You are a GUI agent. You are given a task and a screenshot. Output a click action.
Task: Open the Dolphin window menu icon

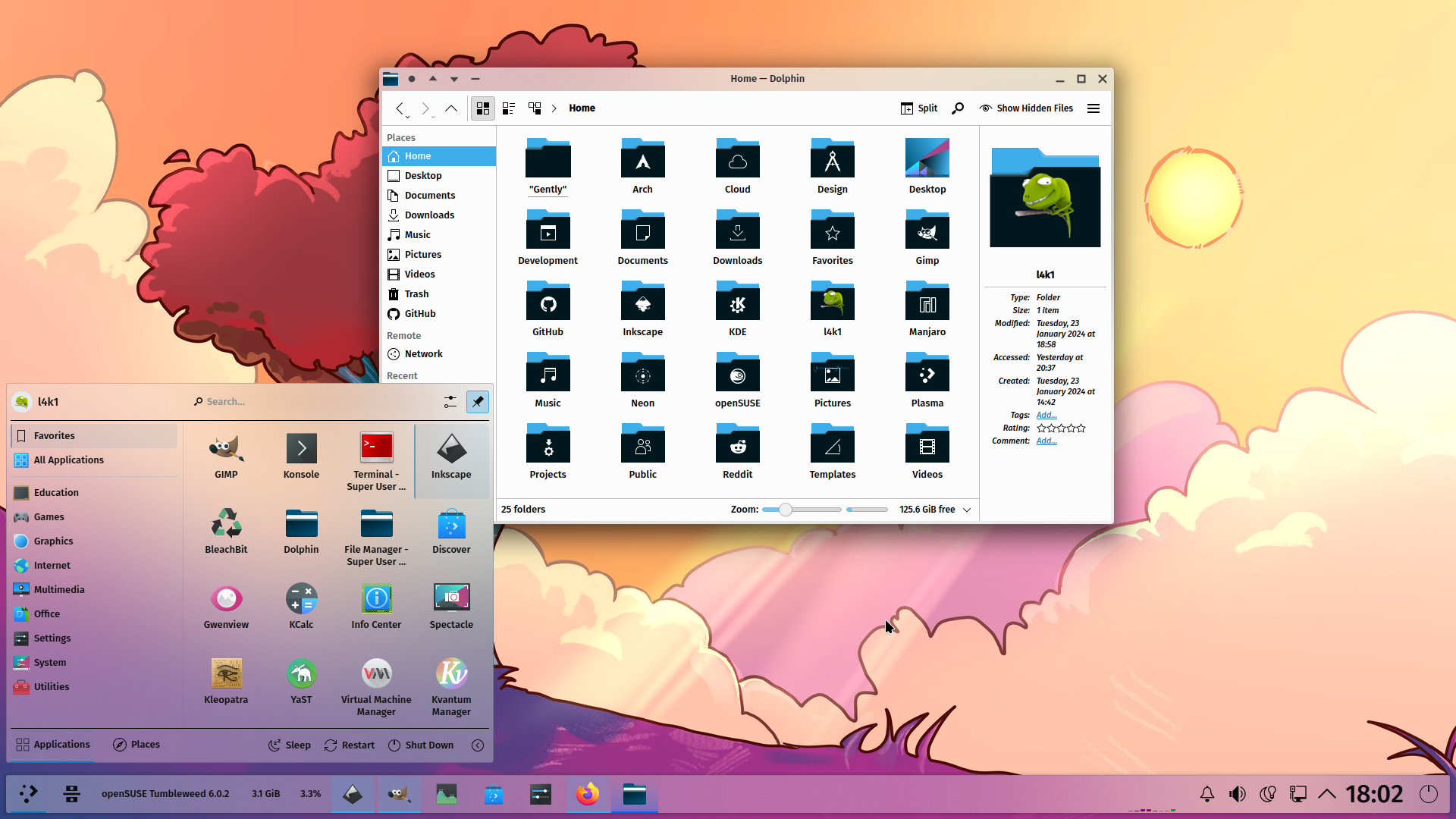pos(391,79)
